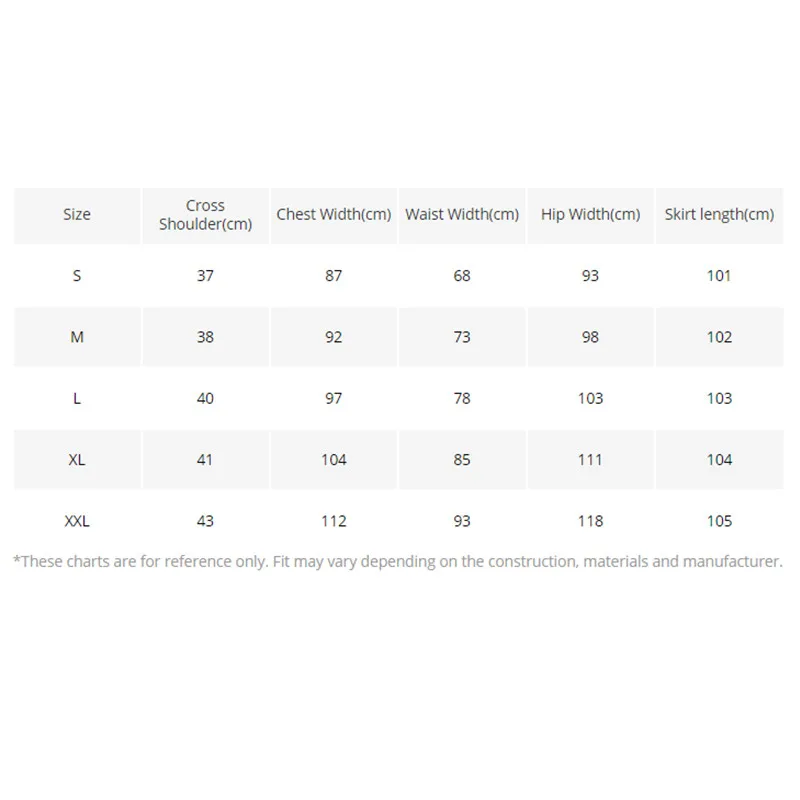Click the reference-only disclaimer text below the table

[x=398, y=562]
